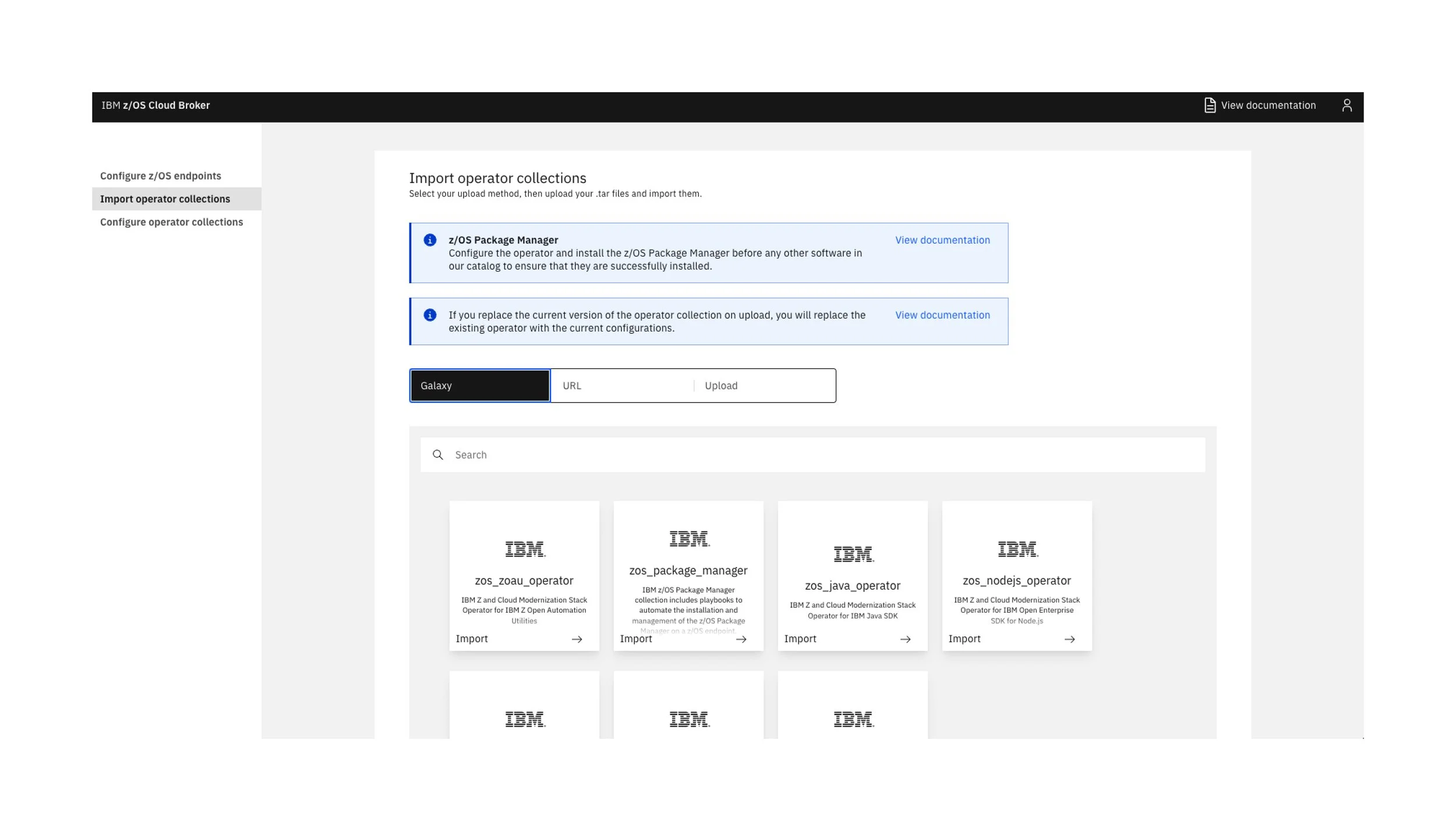This screenshot has height=831, width=1456.
Task: Go to Configure operator collections page
Action: [171, 222]
